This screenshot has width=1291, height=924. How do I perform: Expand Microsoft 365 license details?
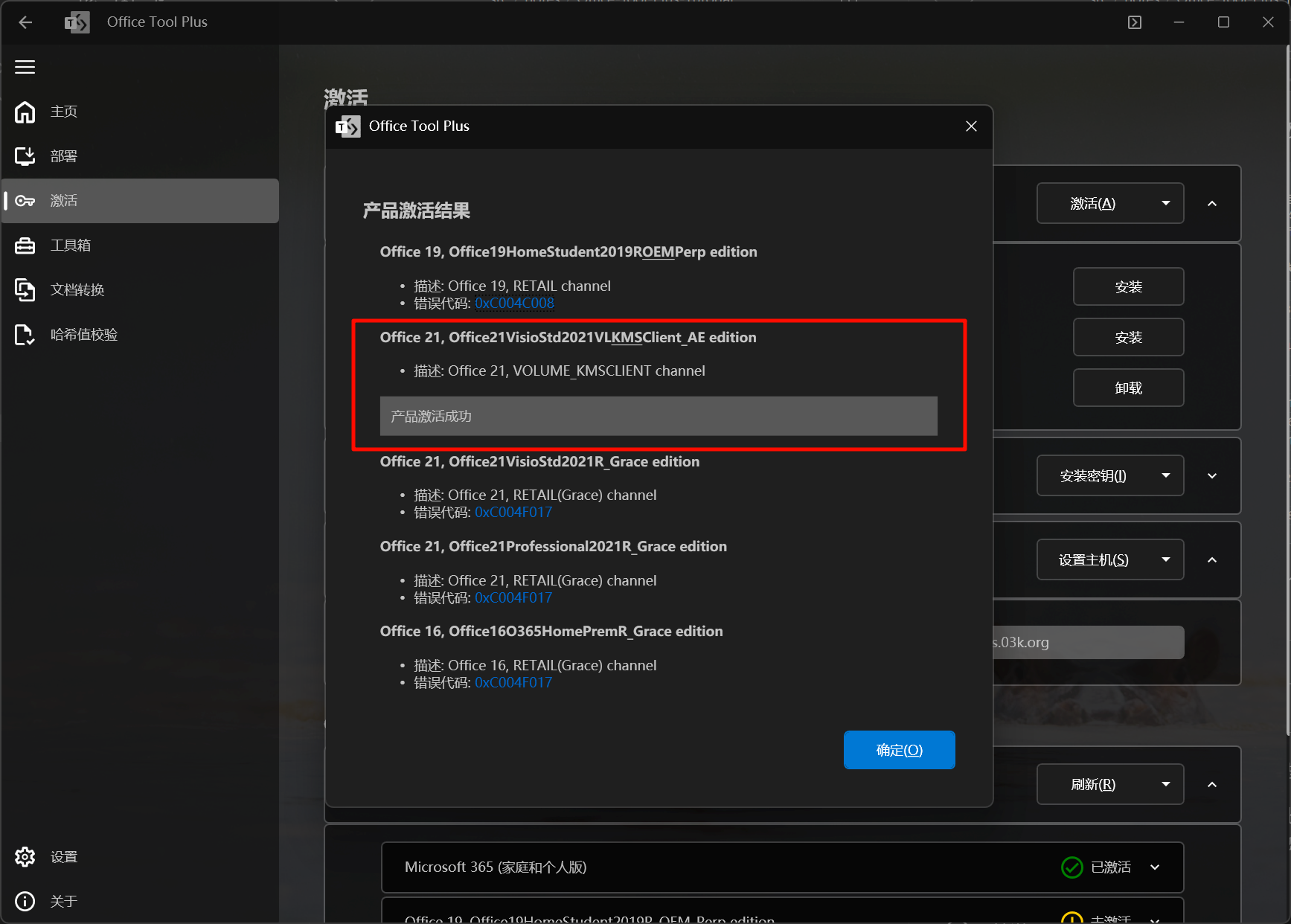click(x=1155, y=867)
